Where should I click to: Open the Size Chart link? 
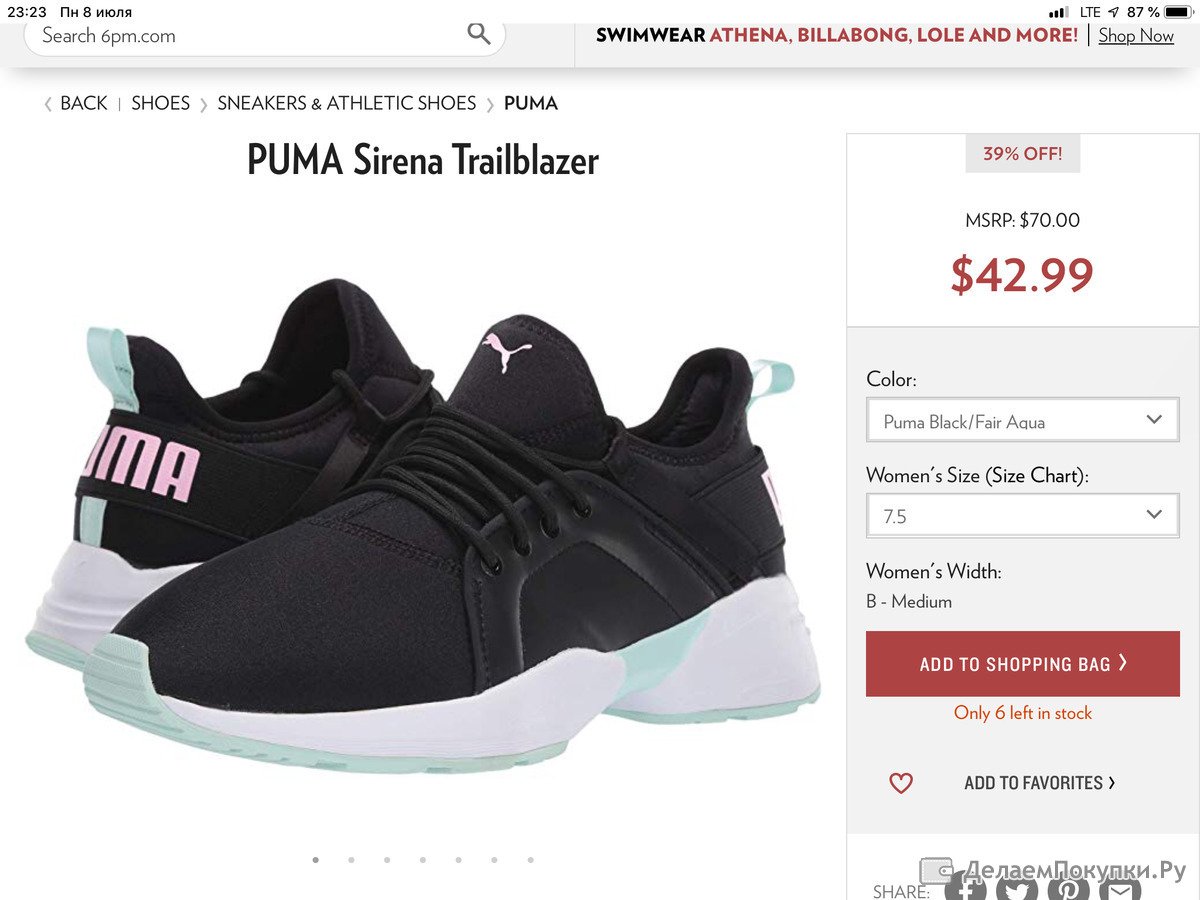[x=1037, y=476]
